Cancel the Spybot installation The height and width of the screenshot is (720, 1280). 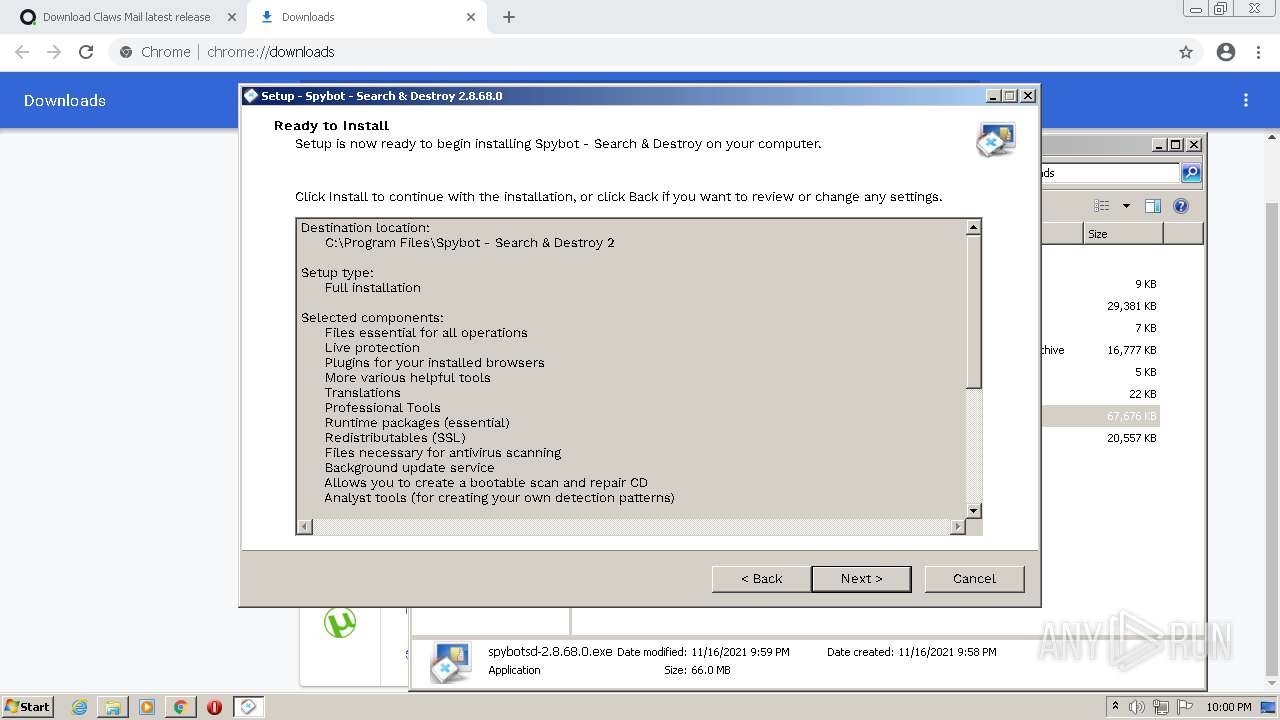[x=974, y=578]
